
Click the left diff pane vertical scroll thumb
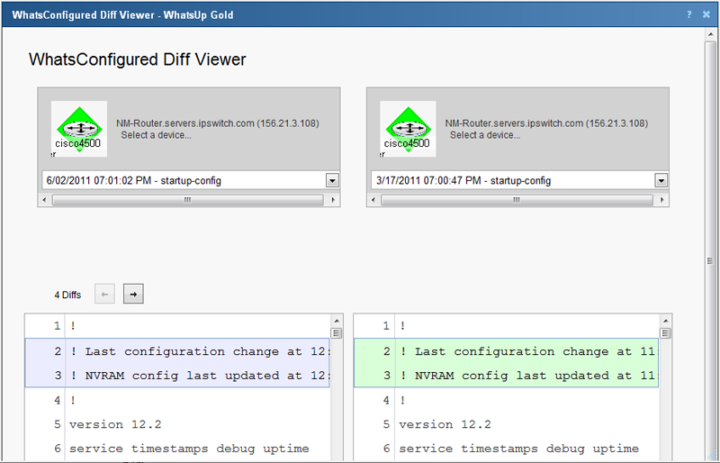(337, 333)
